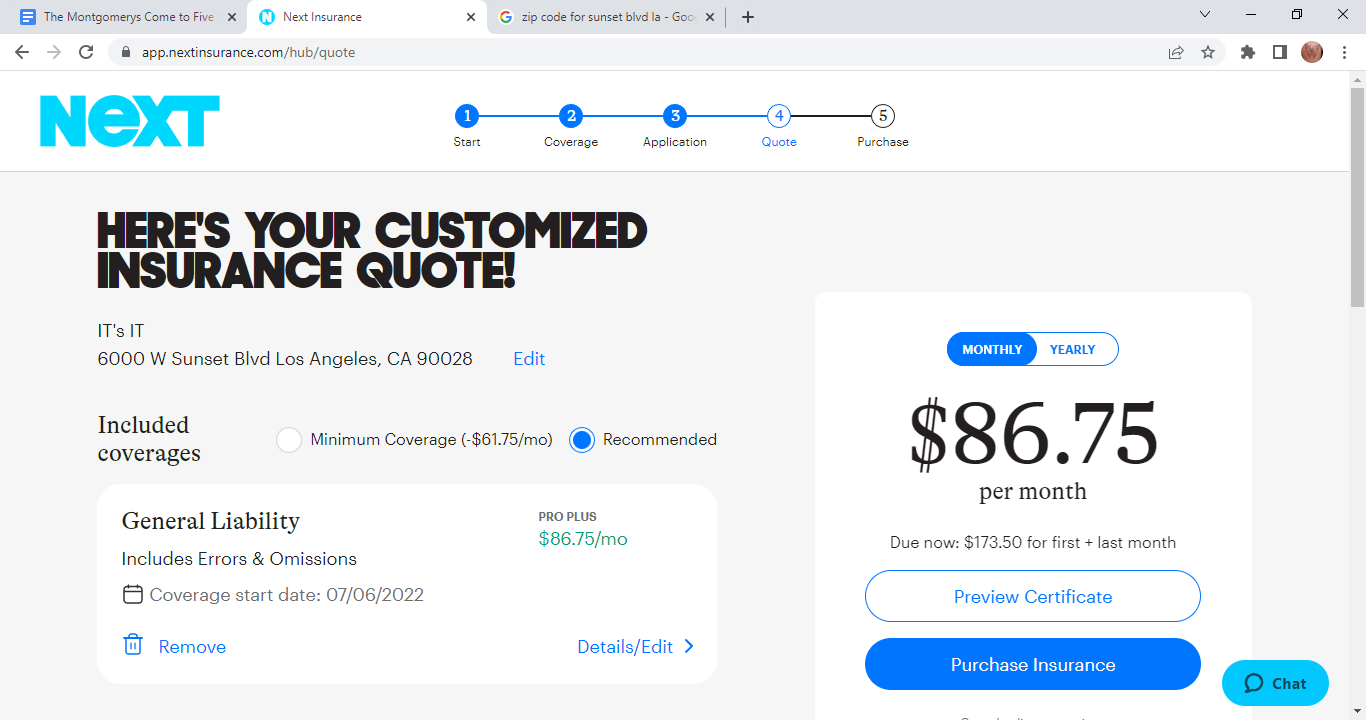Switch billing to Monthly
The width and height of the screenshot is (1366, 720).
tap(992, 350)
